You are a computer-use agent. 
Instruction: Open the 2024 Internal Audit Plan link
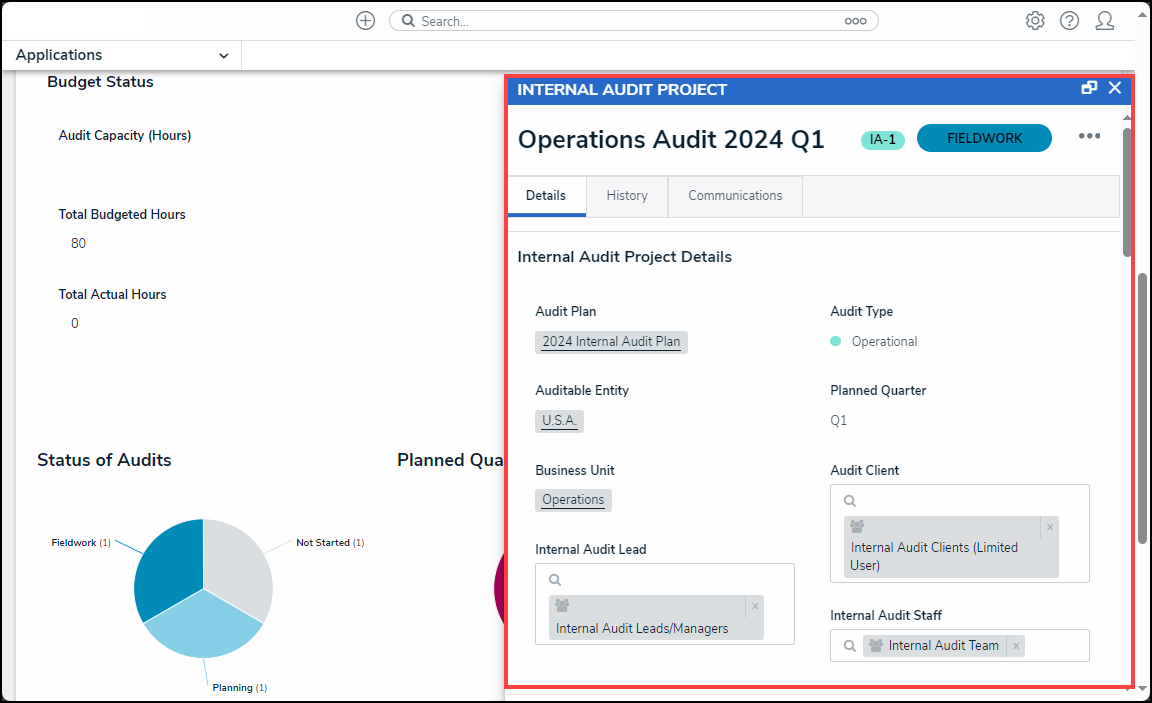[611, 342]
